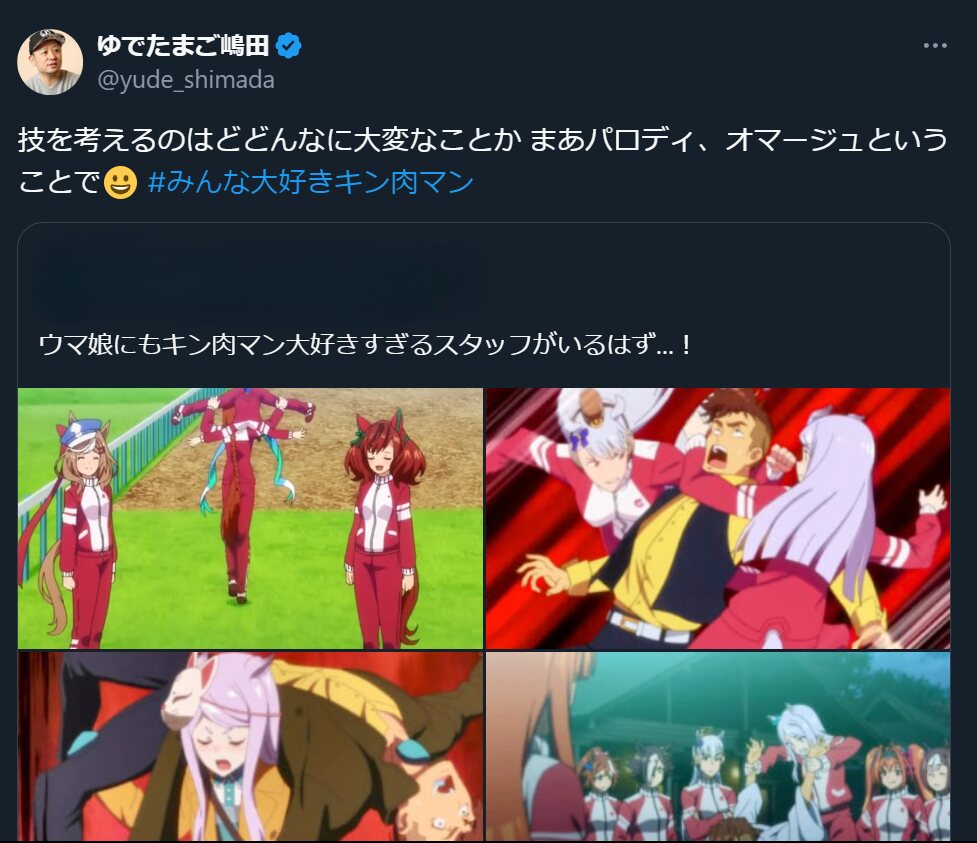This screenshot has width=977, height=843.
Task: Open the top-right red-background wrestling image
Action: pyautogui.click(x=718, y=518)
